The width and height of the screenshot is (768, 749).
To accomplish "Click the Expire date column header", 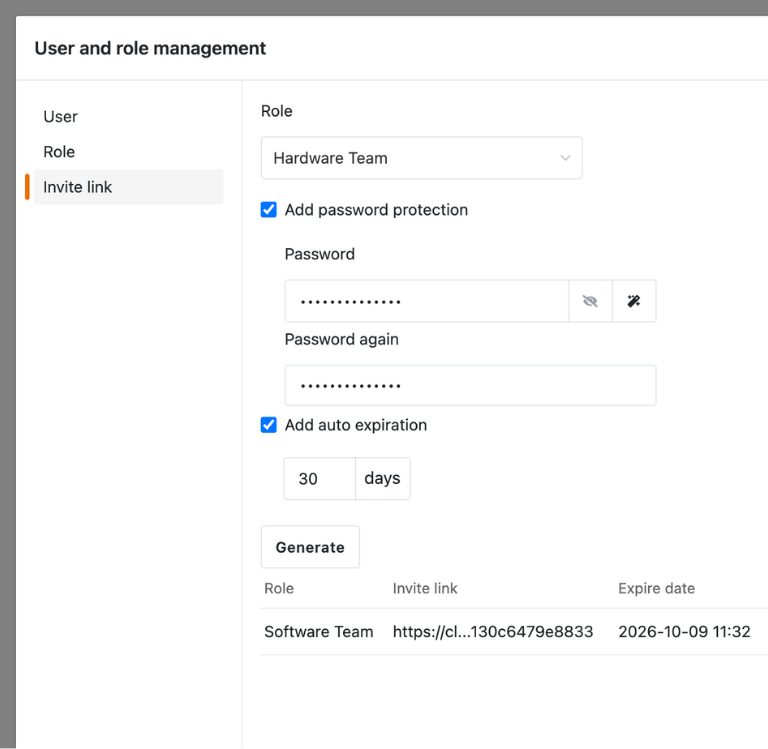I will point(656,588).
